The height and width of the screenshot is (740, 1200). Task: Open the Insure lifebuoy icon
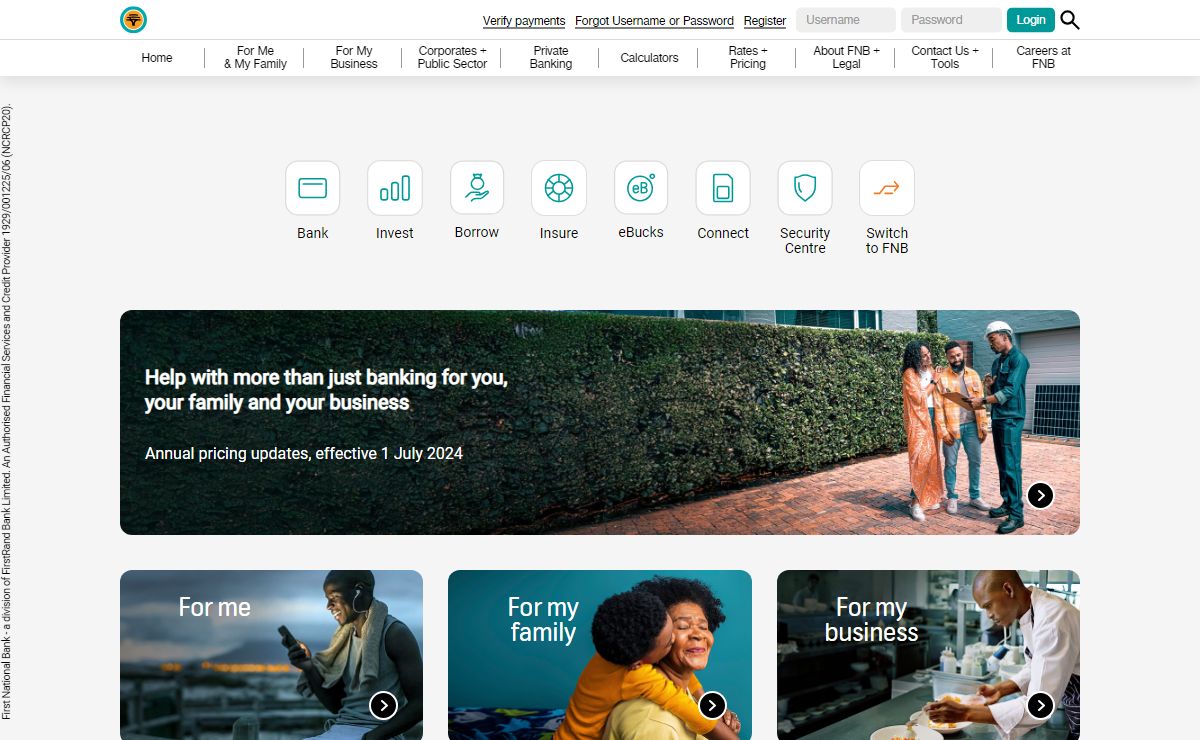click(x=559, y=188)
